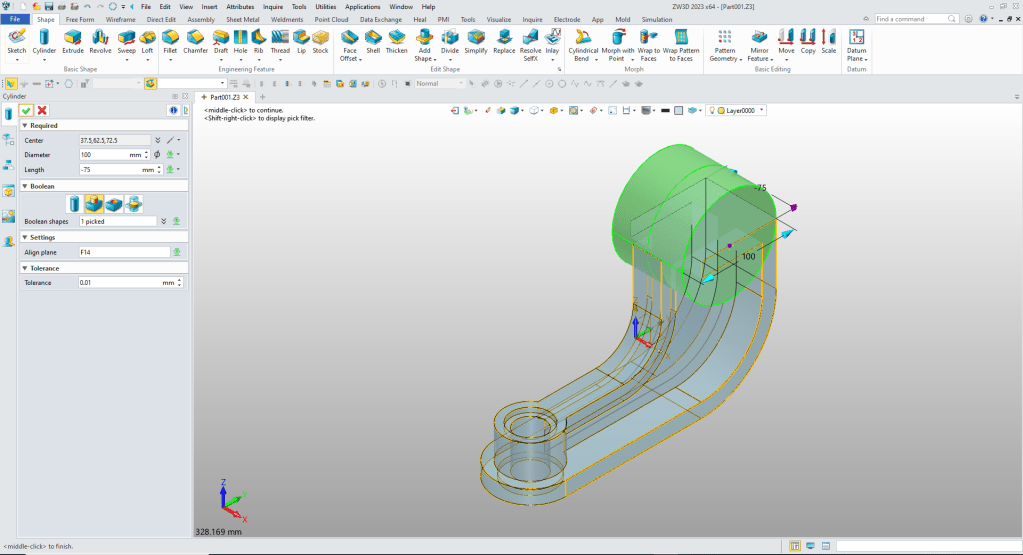The height and width of the screenshot is (555, 1023).
Task: Cancel the Cylinder command with red X
Action: click(x=42, y=110)
